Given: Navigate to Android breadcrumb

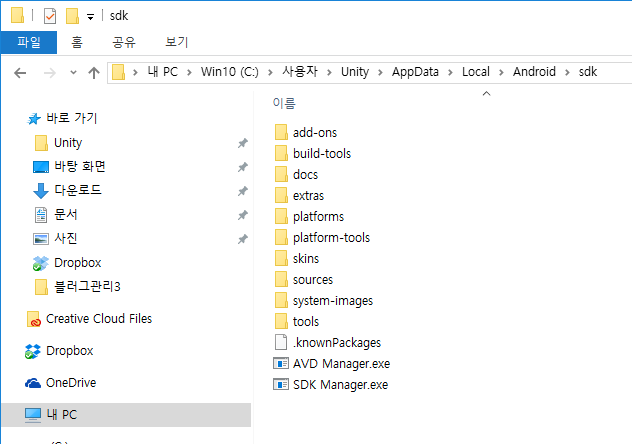Looking at the screenshot, I should pos(534,72).
